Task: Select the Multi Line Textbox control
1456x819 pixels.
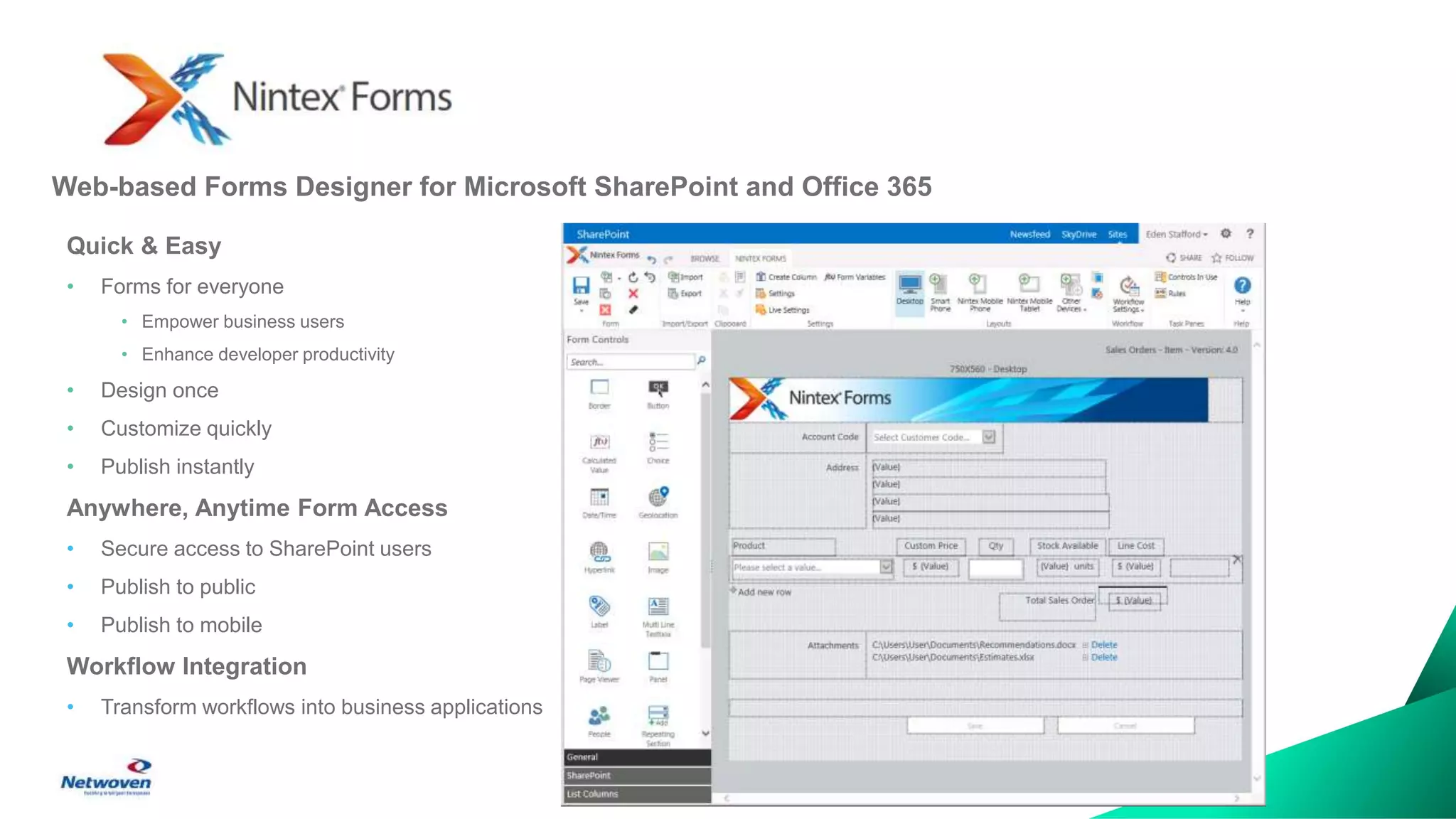Action: point(658,606)
